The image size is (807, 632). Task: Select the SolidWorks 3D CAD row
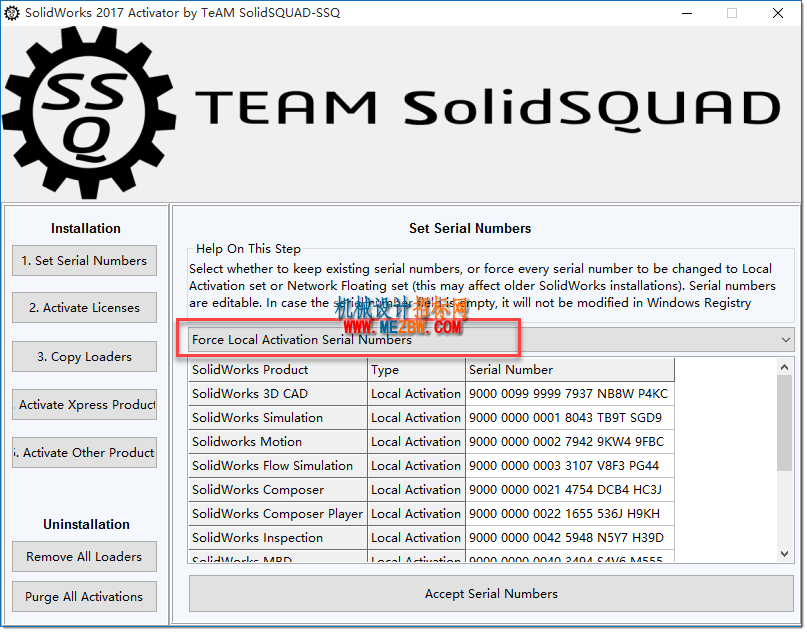(431, 394)
